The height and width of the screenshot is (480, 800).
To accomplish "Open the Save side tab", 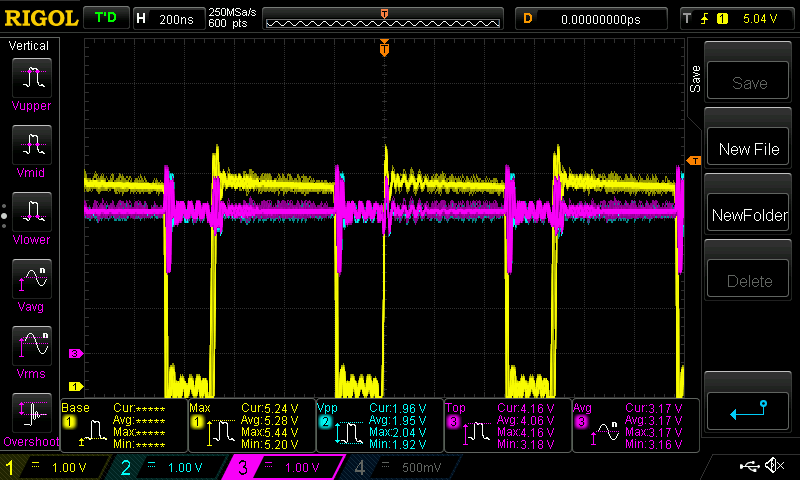I will click(695, 79).
